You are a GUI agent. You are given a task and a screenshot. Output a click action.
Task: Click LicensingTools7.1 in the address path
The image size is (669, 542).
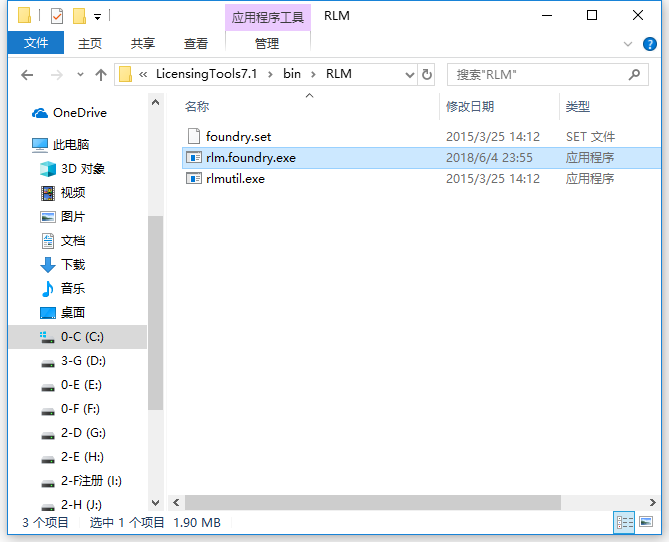[207, 74]
